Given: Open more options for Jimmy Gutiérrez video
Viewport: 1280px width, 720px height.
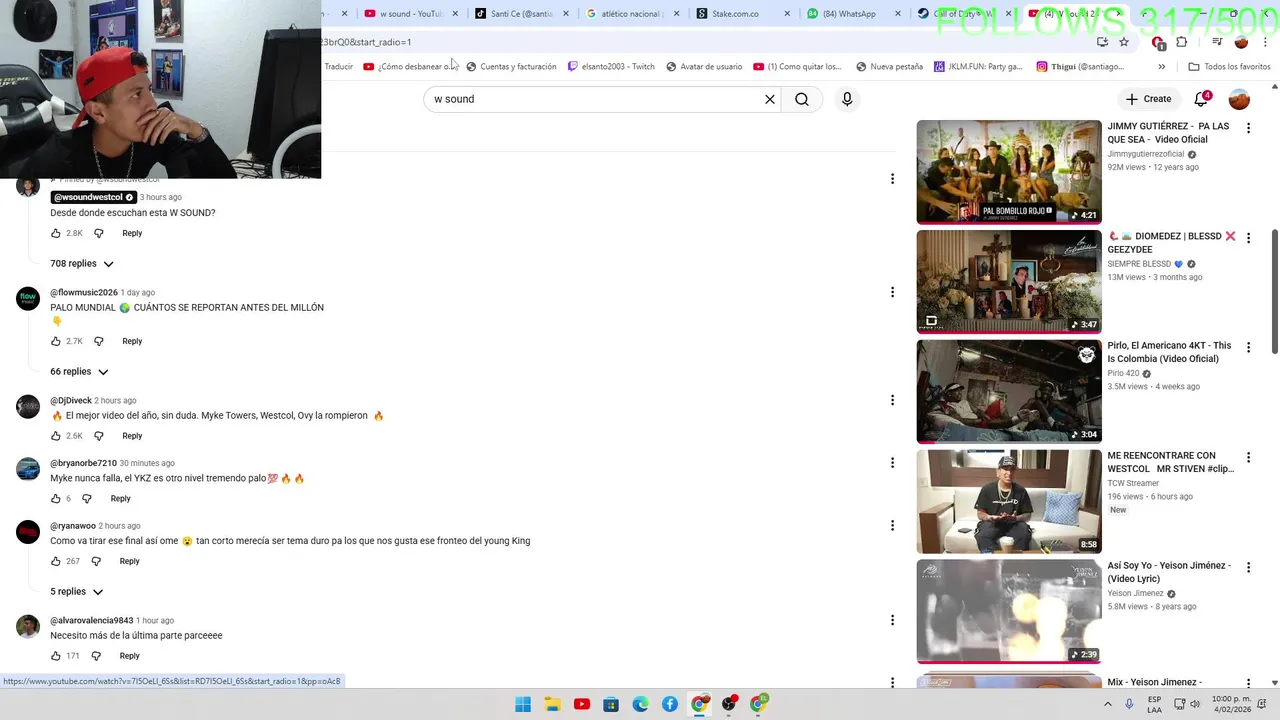Looking at the screenshot, I should click(1248, 128).
